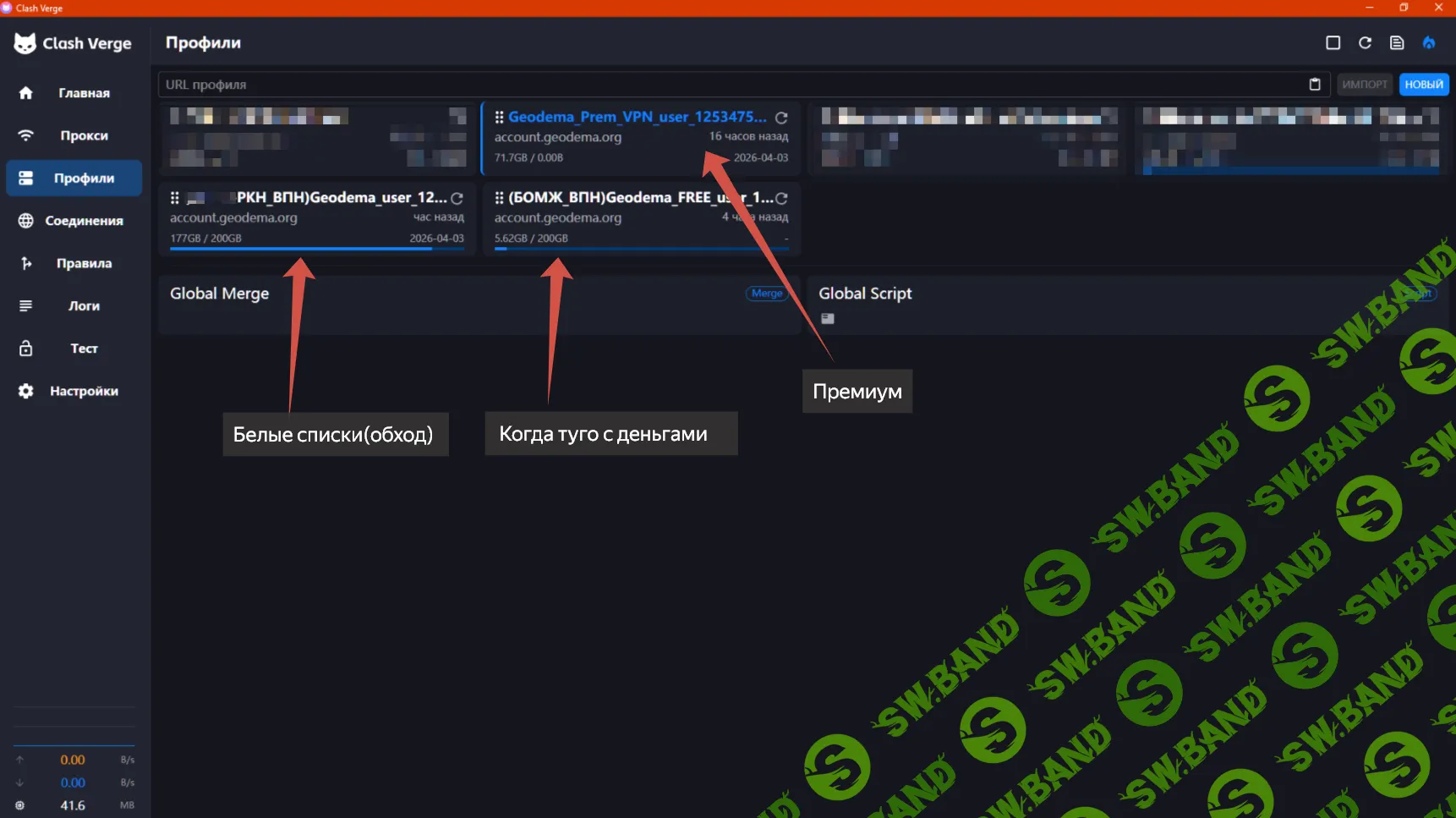Paste from clipboard icon in URL field
Viewport: 1456px width, 818px height.
tap(1314, 85)
